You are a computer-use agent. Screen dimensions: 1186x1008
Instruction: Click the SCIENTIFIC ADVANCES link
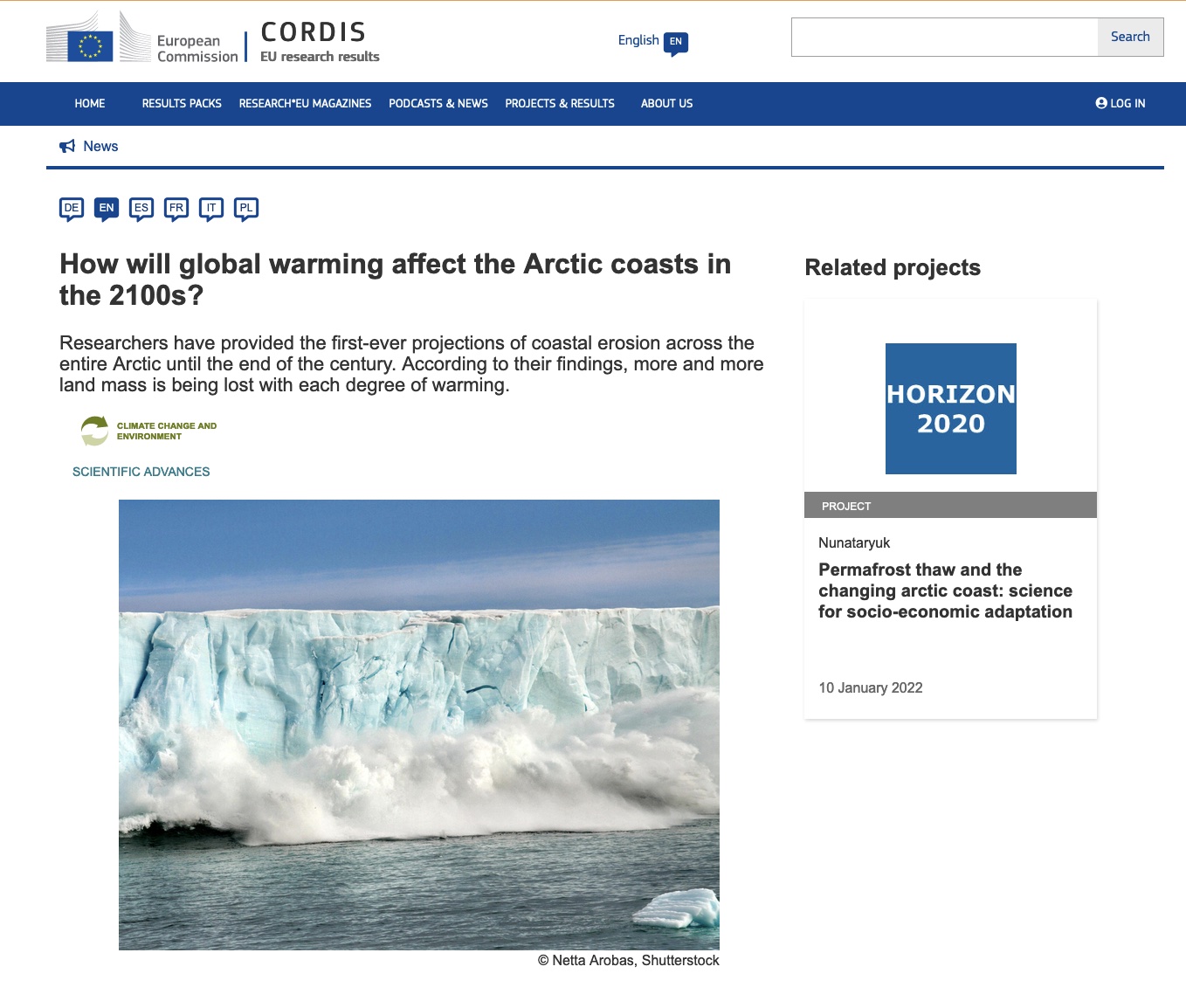141,471
